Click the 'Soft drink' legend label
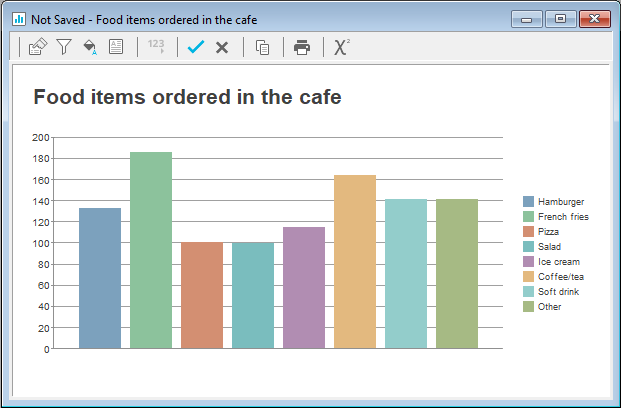 tap(558, 292)
